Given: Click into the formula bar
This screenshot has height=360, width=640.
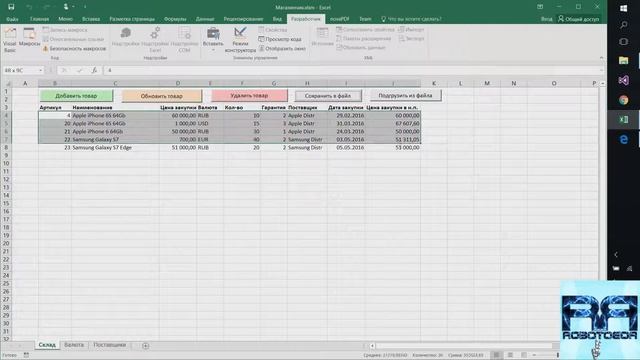Looking at the screenshot, I should tap(353, 70).
